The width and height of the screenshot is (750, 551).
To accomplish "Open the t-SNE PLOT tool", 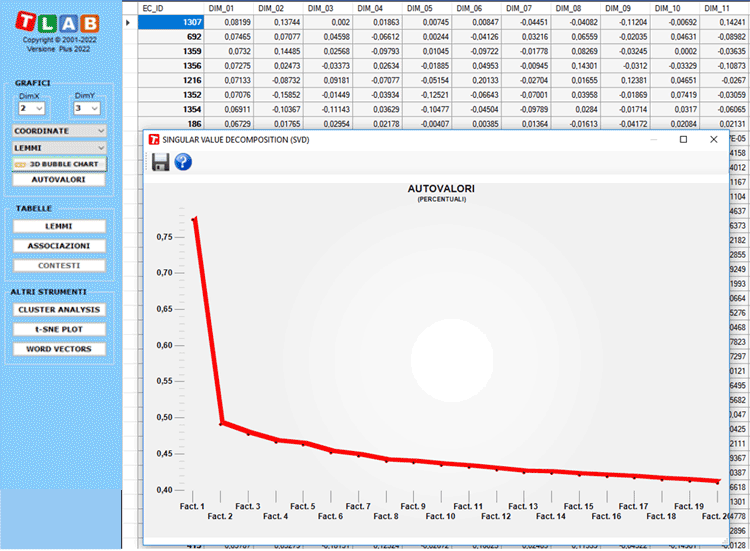I will point(59,330).
